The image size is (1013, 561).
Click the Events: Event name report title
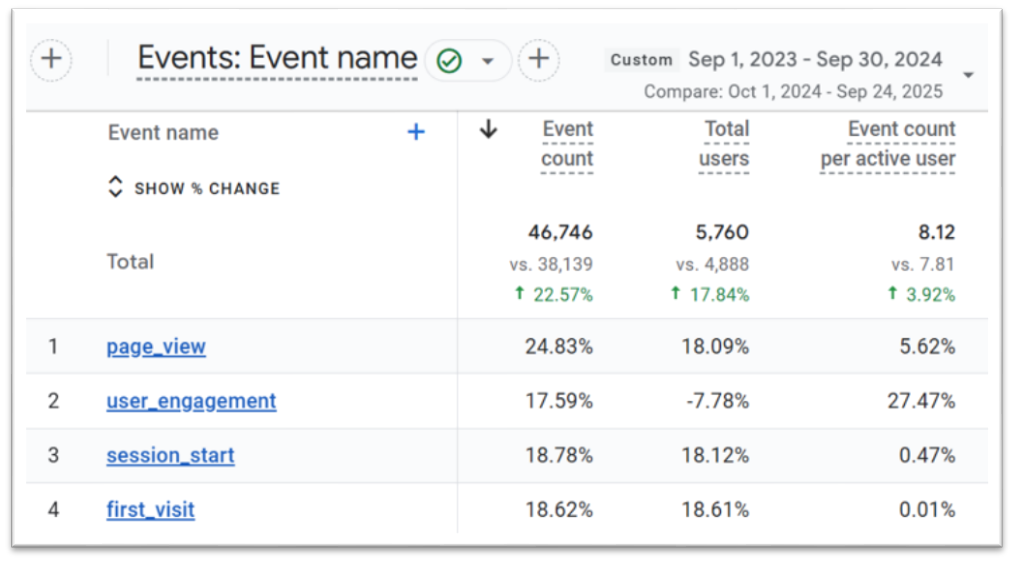(x=277, y=59)
